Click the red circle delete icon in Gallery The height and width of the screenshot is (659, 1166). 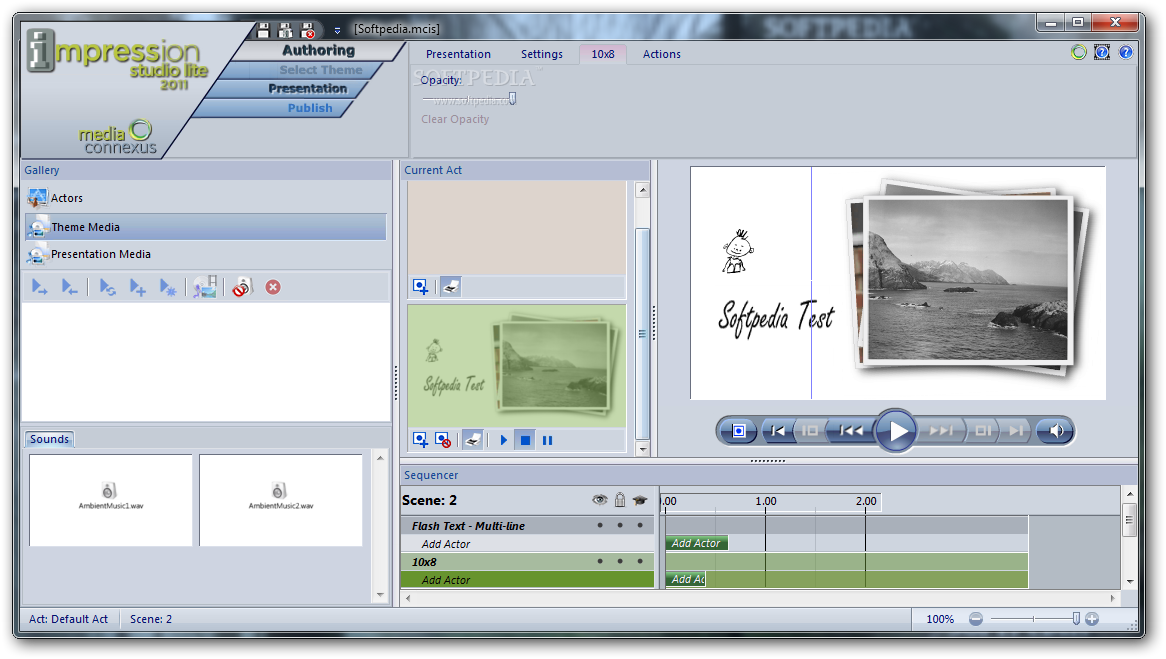[273, 287]
